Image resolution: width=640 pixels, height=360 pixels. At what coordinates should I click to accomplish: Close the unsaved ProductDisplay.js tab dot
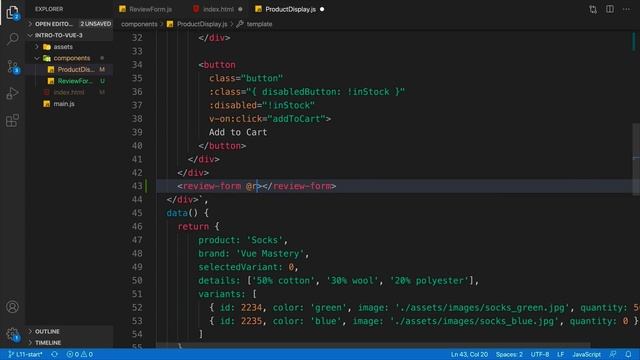pos(322,9)
